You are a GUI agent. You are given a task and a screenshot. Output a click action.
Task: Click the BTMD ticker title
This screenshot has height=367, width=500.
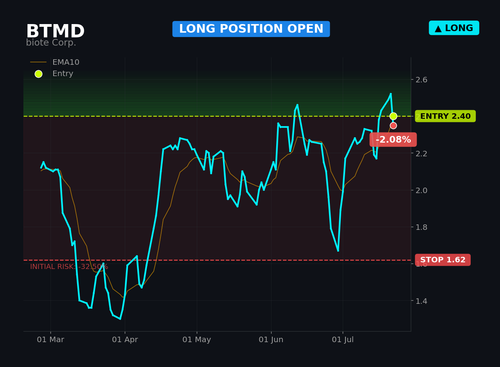55,31
